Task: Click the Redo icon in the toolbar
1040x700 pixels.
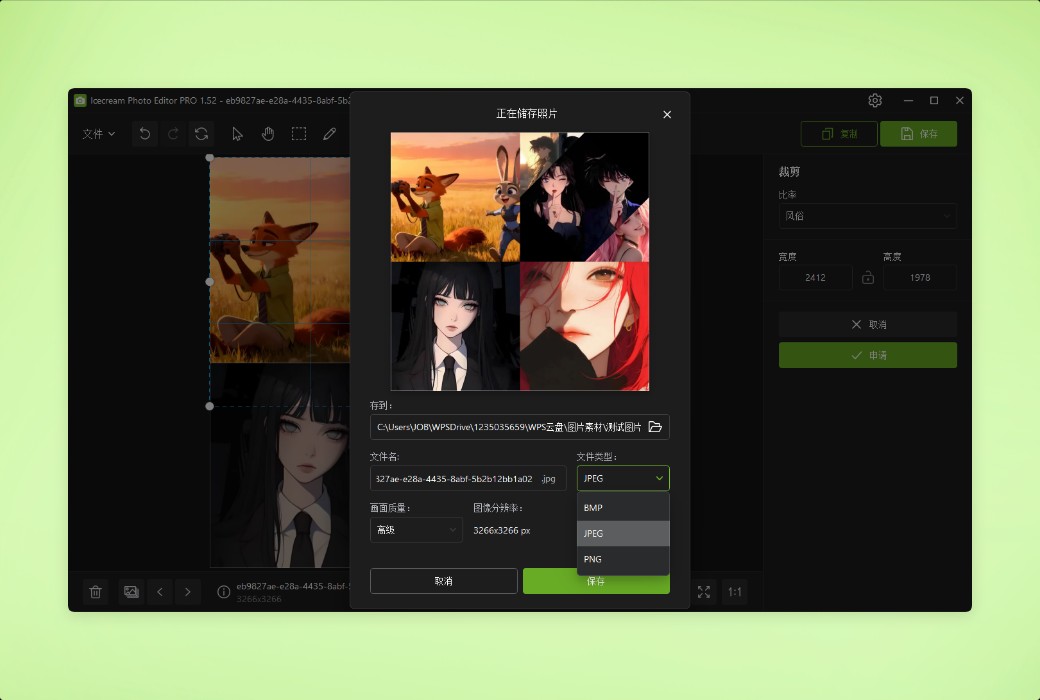Action: pos(173,133)
